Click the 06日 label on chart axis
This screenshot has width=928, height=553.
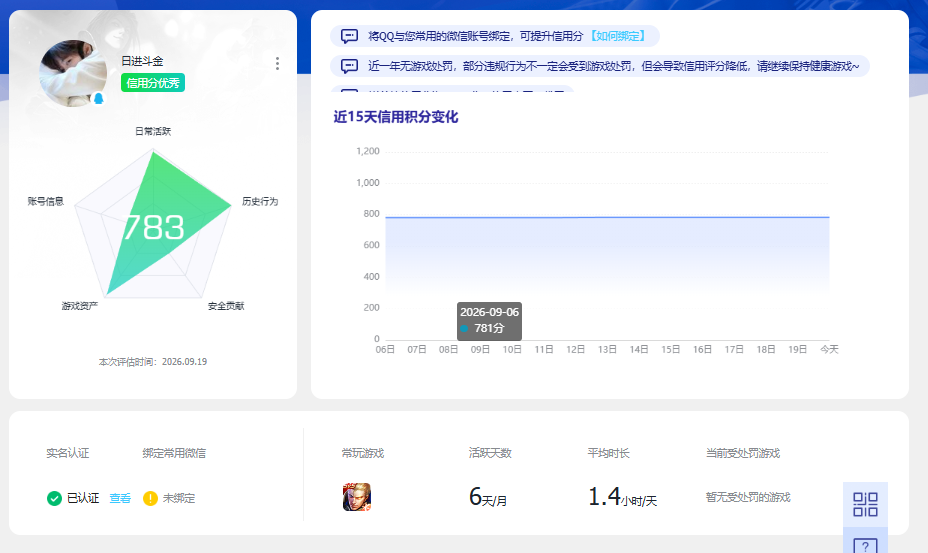(x=385, y=349)
